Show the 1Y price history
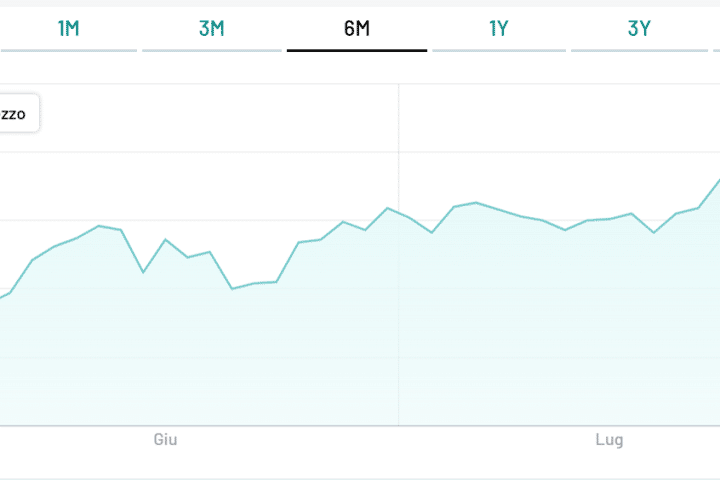This screenshot has width=720, height=480. pyautogui.click(x=499, y=28)
